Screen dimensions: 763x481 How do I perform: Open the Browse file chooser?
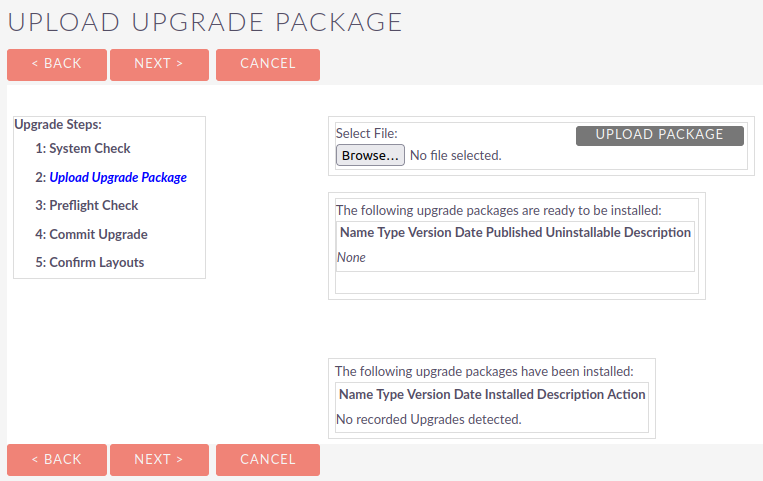[x=370, y=155]
